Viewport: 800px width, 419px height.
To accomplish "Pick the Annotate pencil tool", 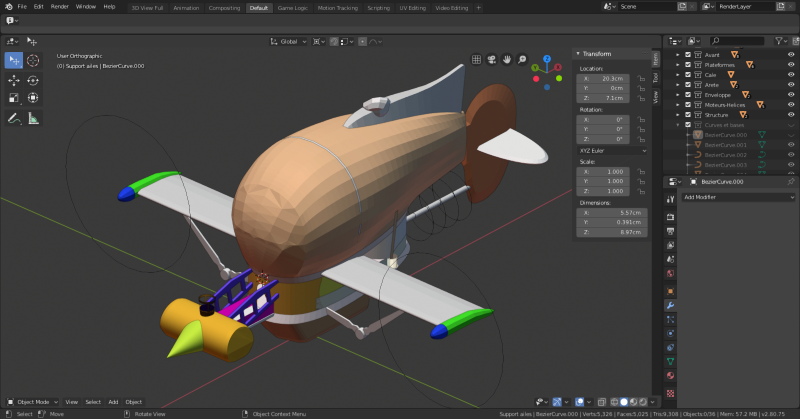I will pos(15,118).
